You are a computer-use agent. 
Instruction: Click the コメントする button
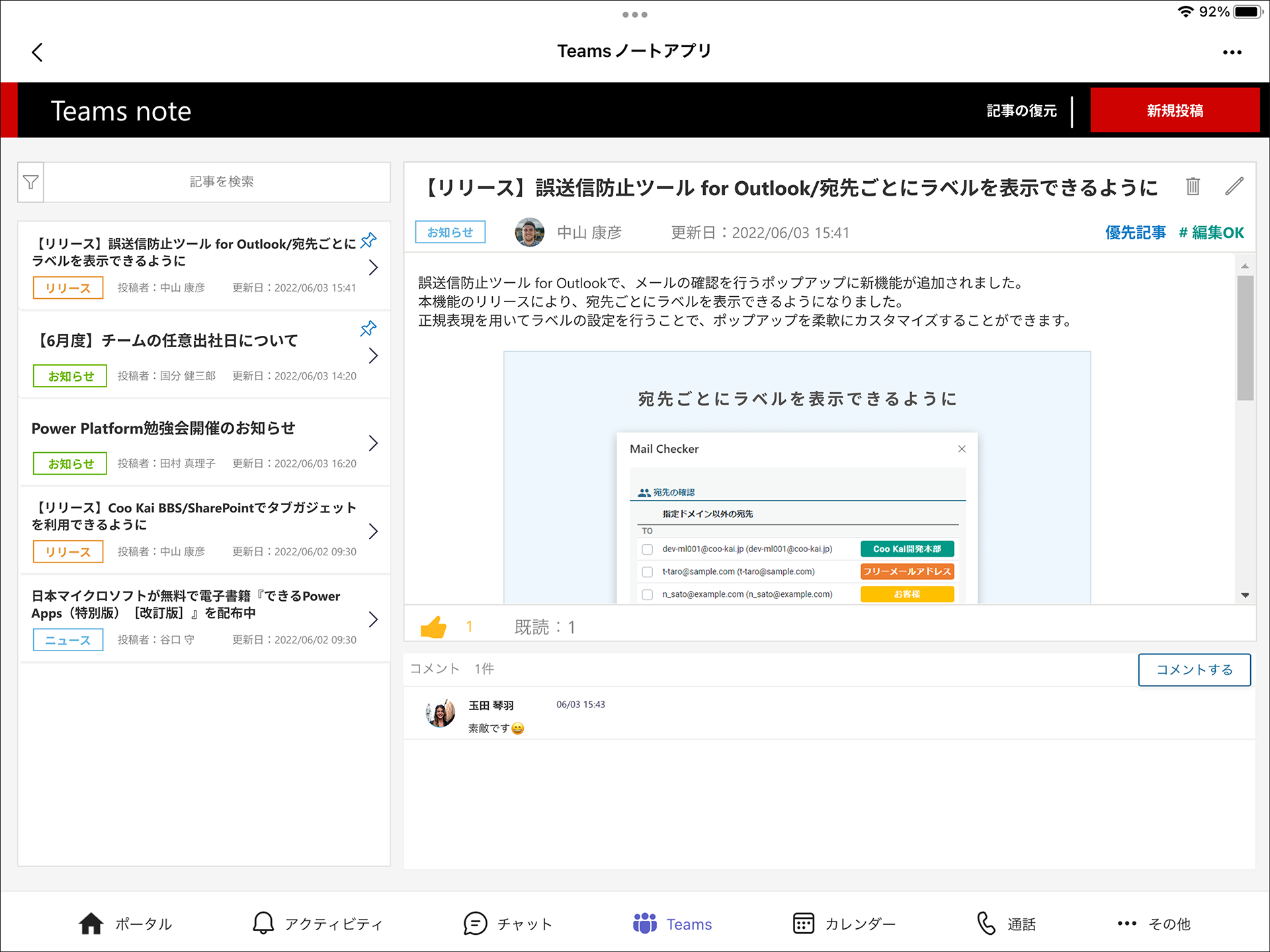point(1194,670)
